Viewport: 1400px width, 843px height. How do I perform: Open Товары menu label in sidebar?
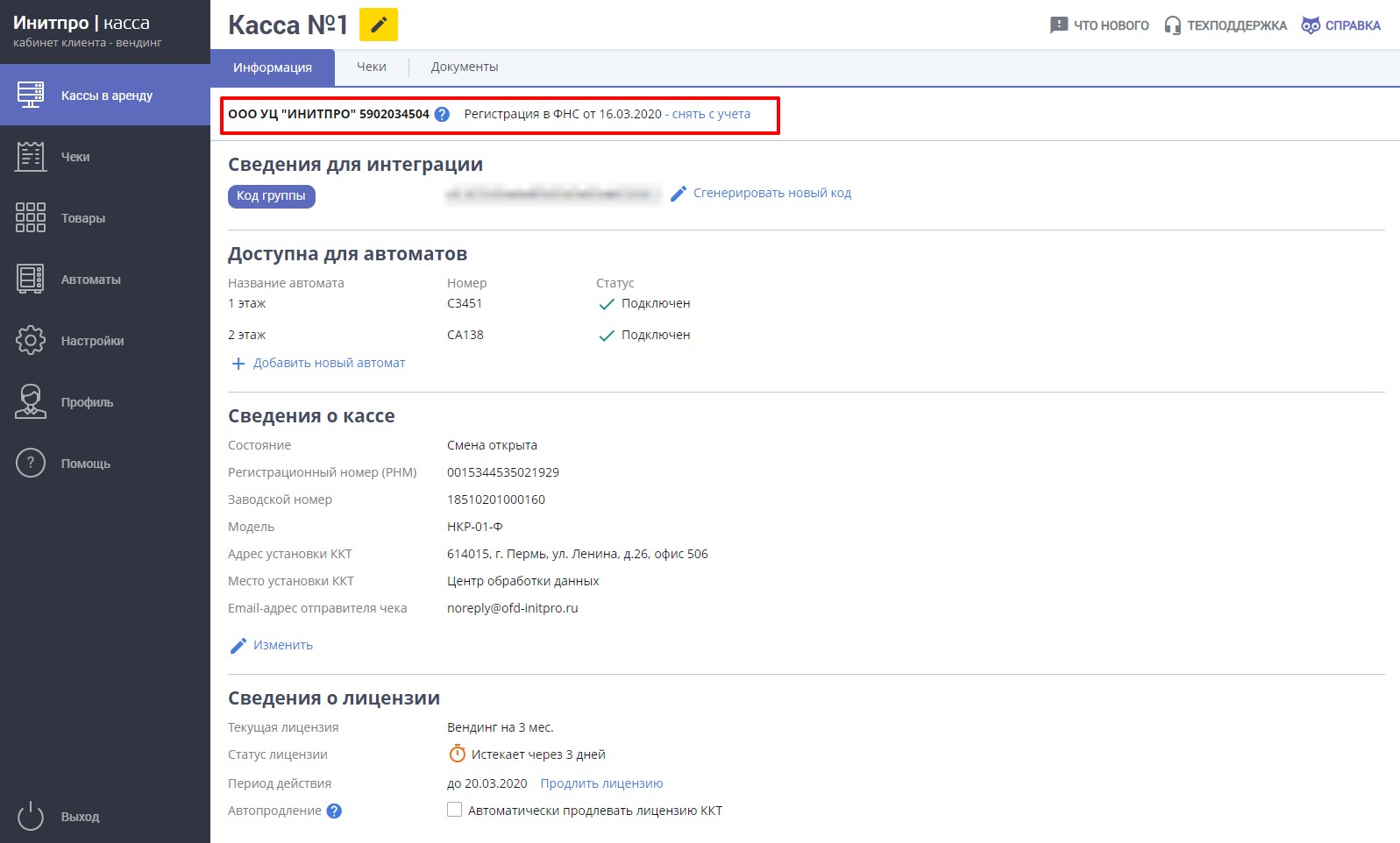point(83,218)
